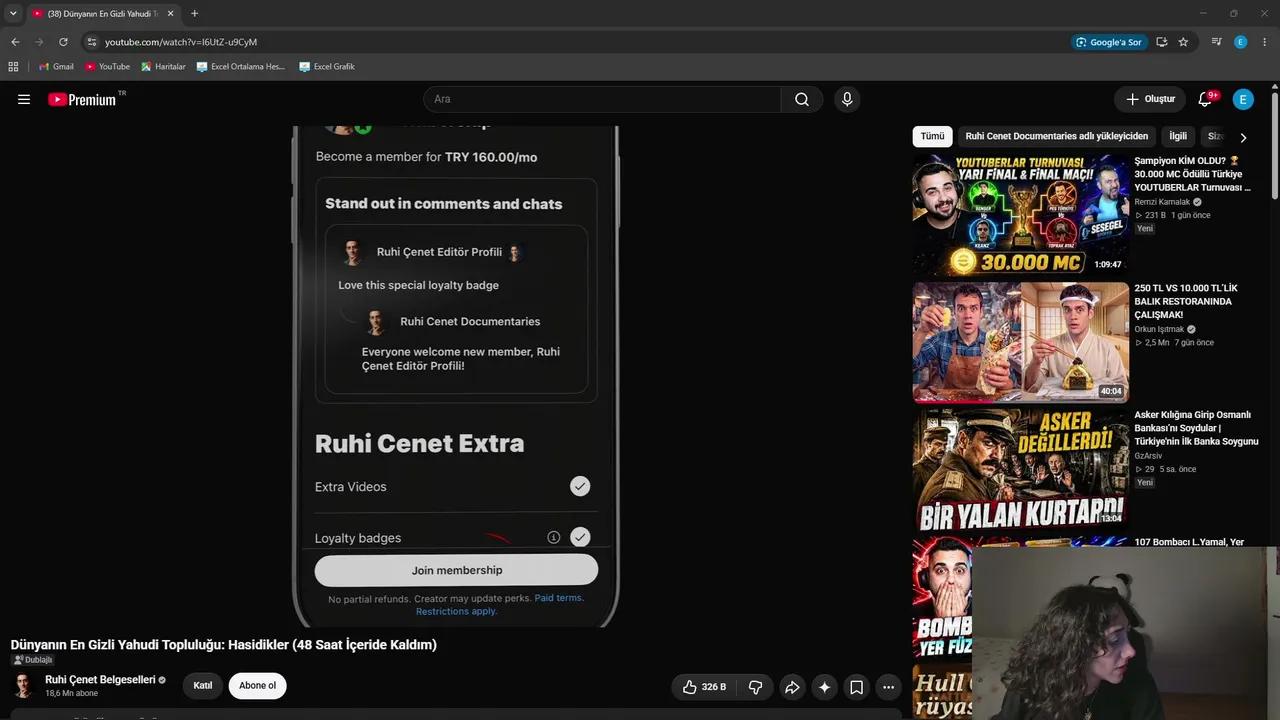The height and width of the screenshot is (720, 1280).
Task: Open more actions below the video
Action: 888,687
